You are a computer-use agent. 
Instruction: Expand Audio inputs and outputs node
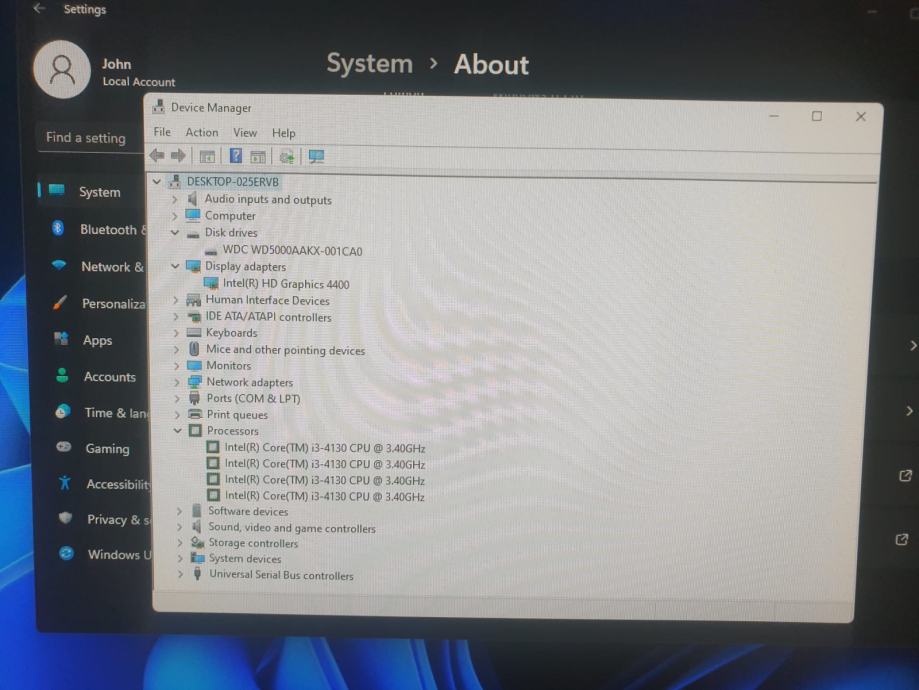pyautogui.click(x=174, y=199)
